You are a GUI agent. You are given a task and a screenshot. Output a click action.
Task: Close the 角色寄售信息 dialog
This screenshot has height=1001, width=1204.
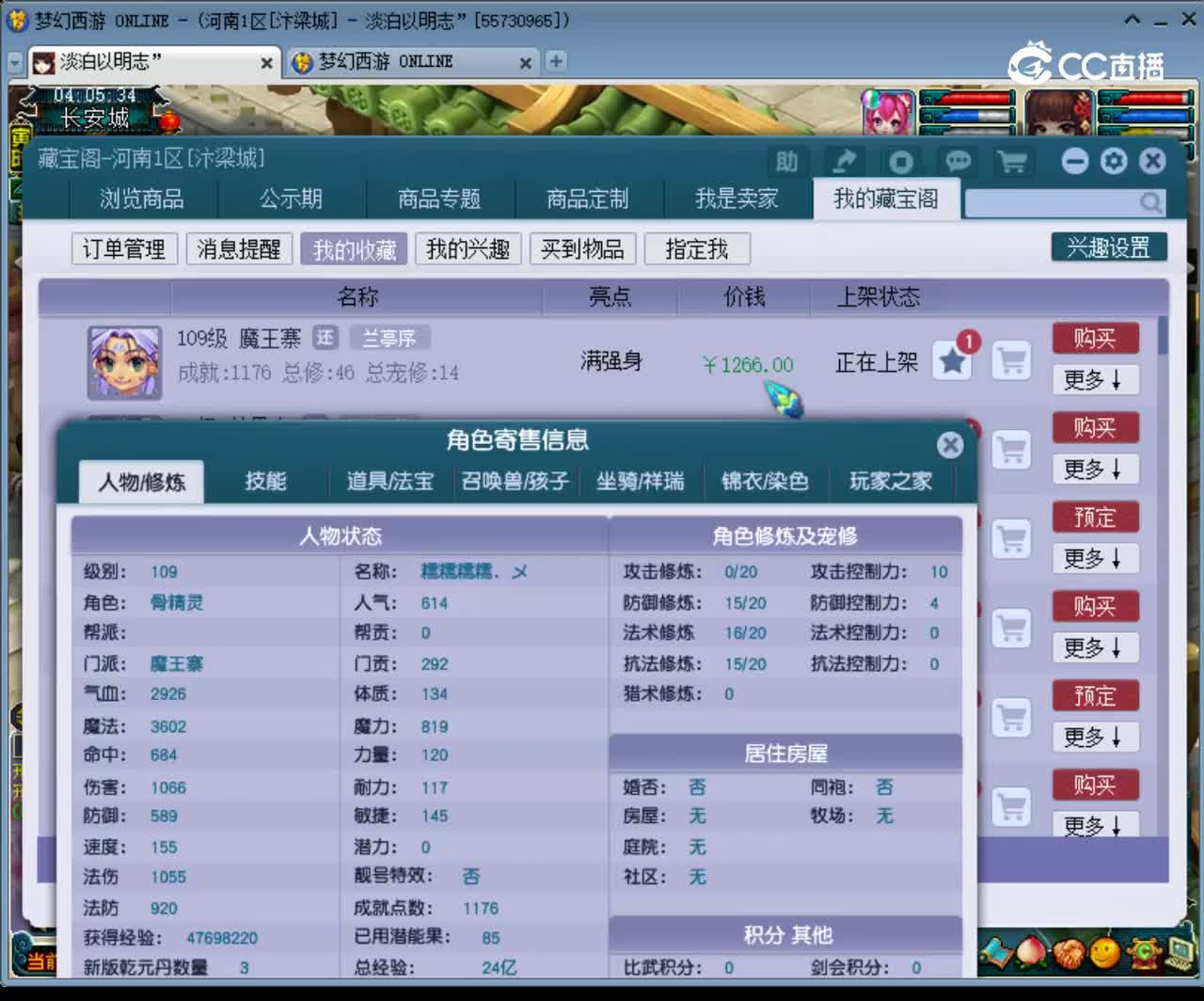click(950, 444)
